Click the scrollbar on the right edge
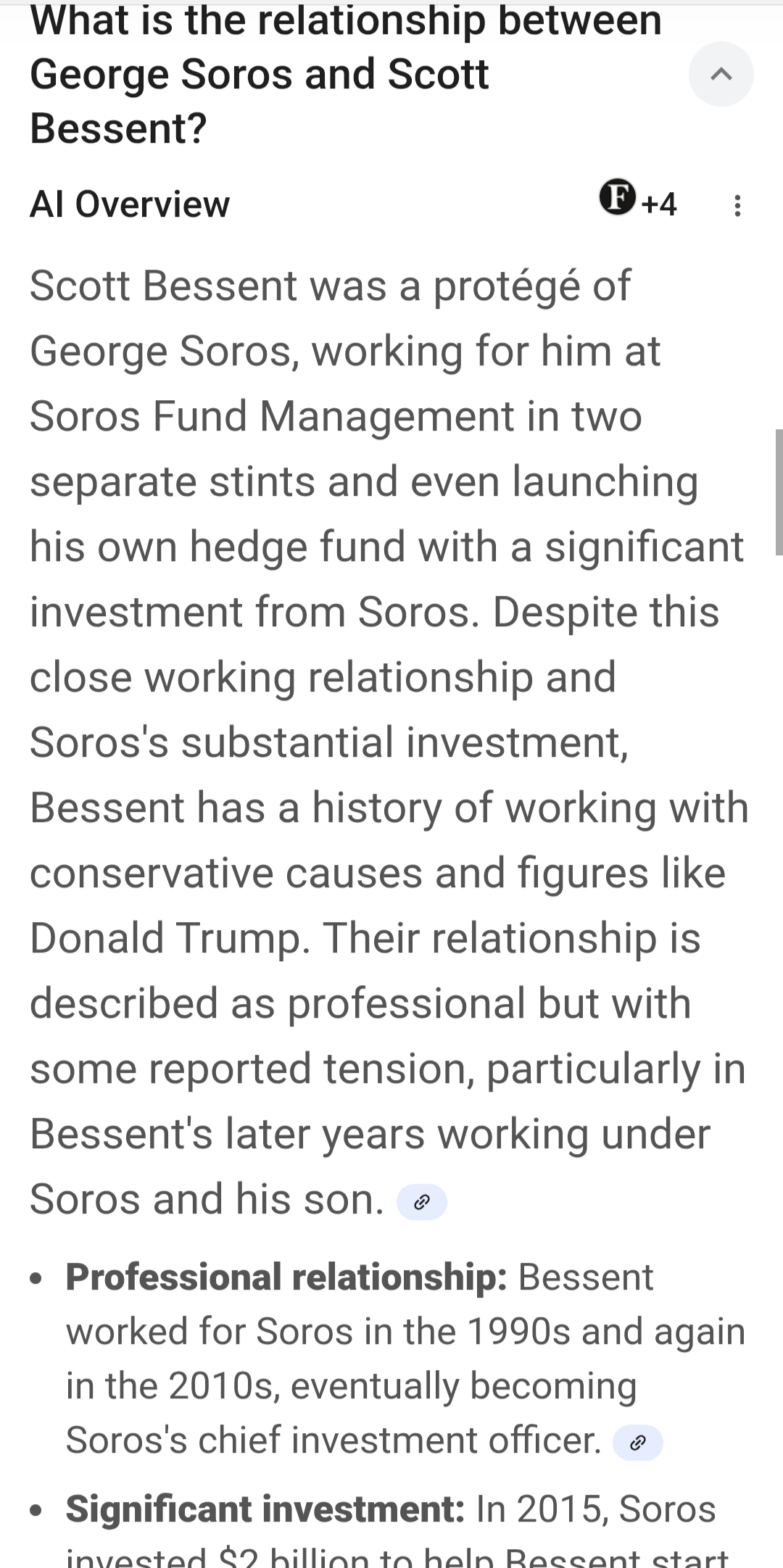Image resolution: width=783 pixels, height=1568 pixels. point(779,491)
